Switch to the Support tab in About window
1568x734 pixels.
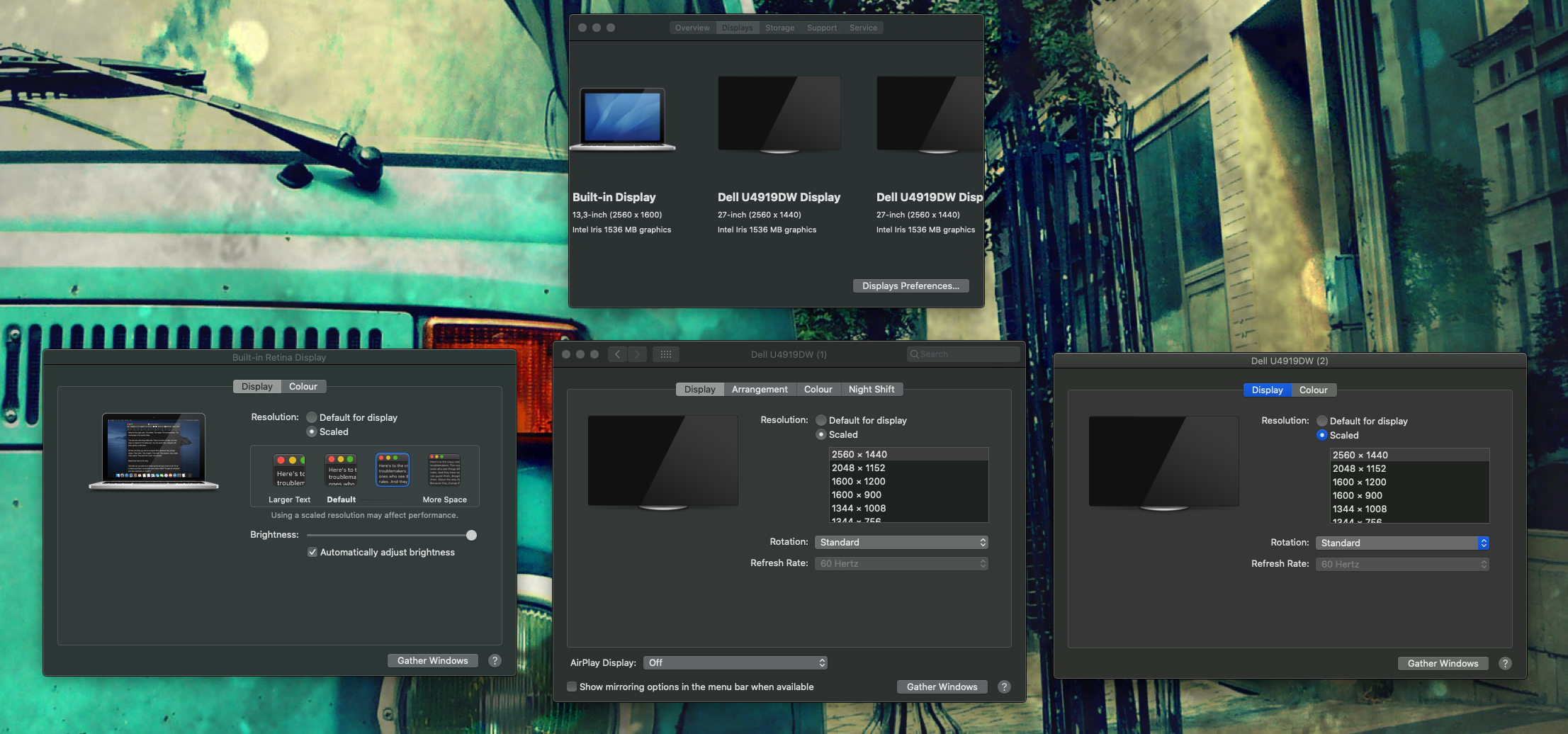(822, 28)
